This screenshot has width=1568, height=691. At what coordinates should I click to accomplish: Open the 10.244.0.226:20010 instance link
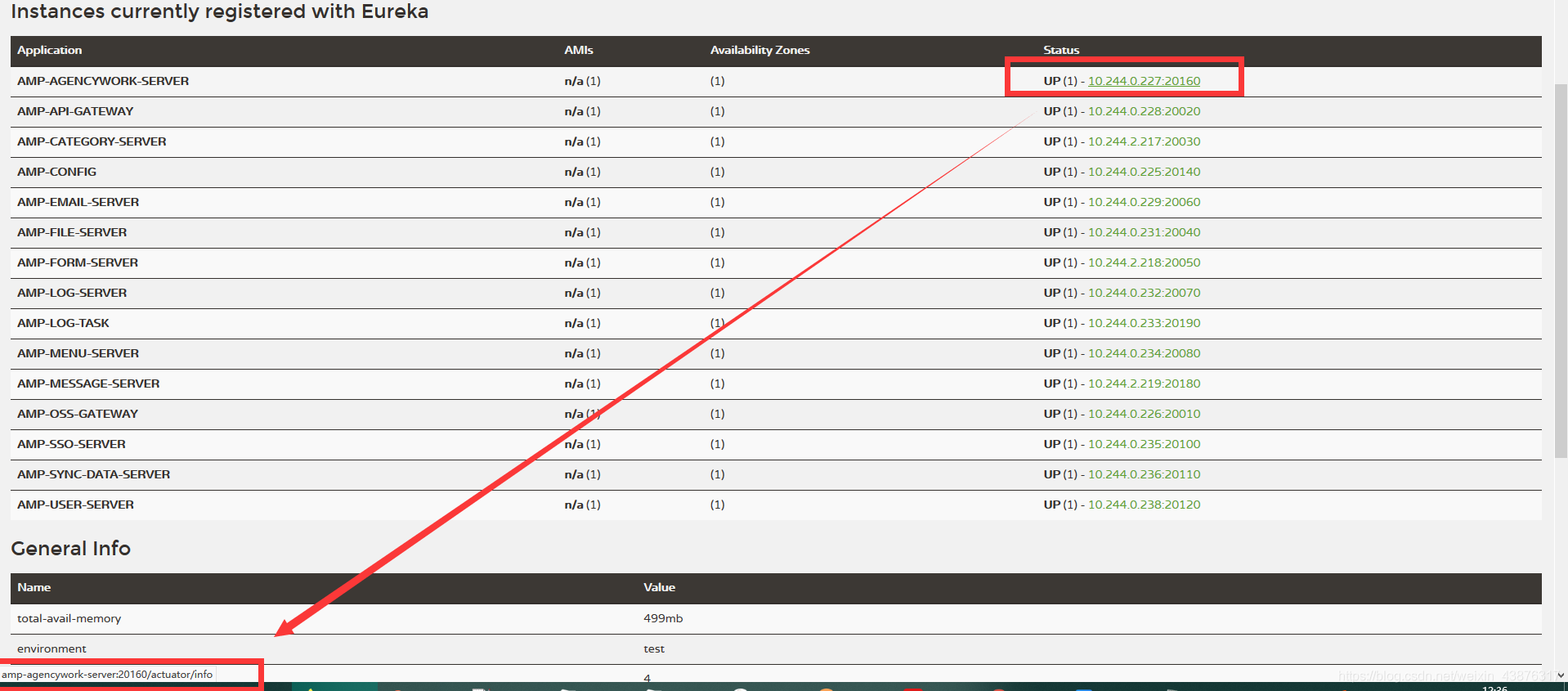(1144, 414)
